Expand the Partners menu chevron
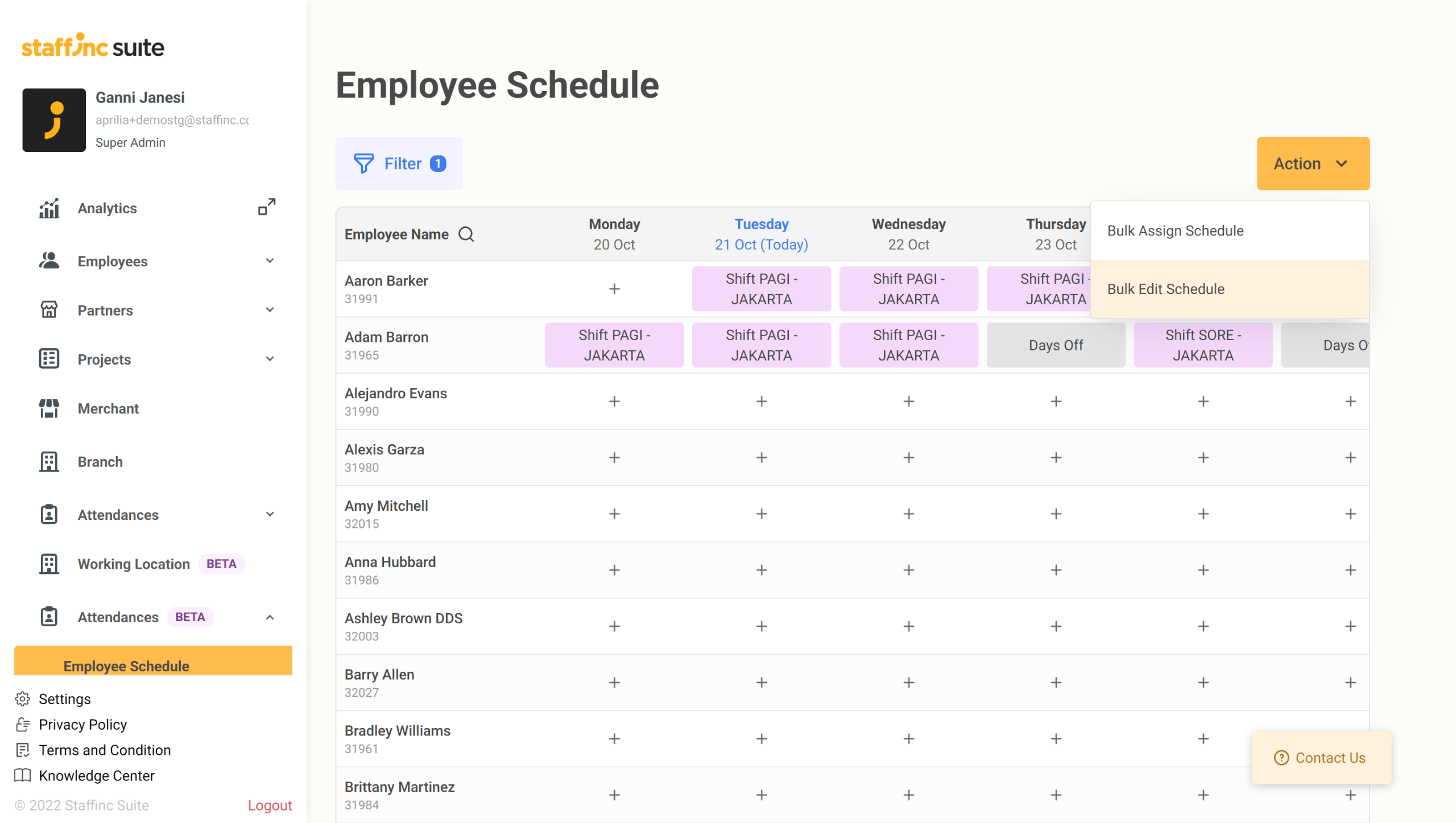The width and height of the screenshot is (1456, 823). (x=270, y=310)
